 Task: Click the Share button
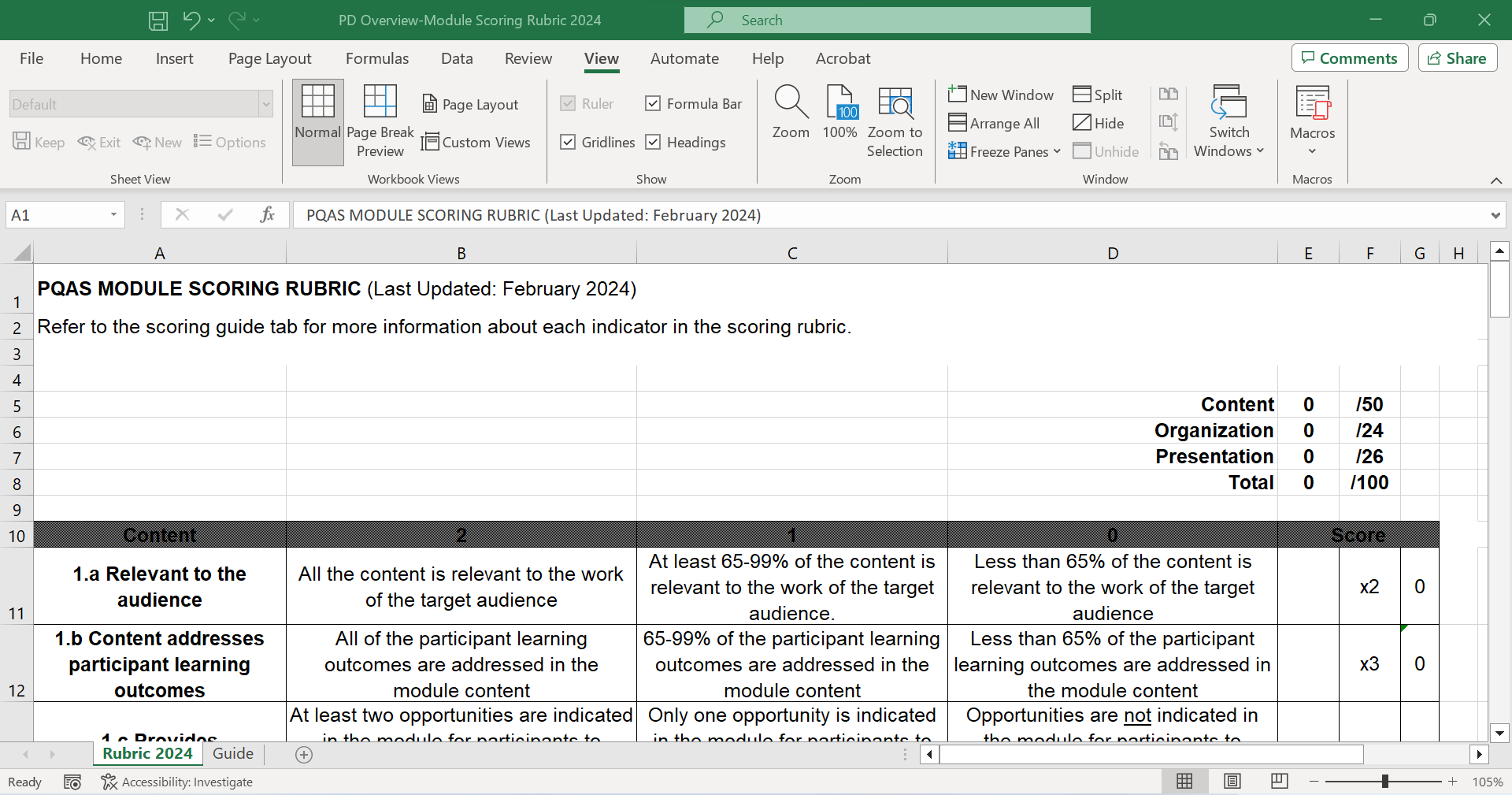pyautogui.click(x=1456, y=58)
